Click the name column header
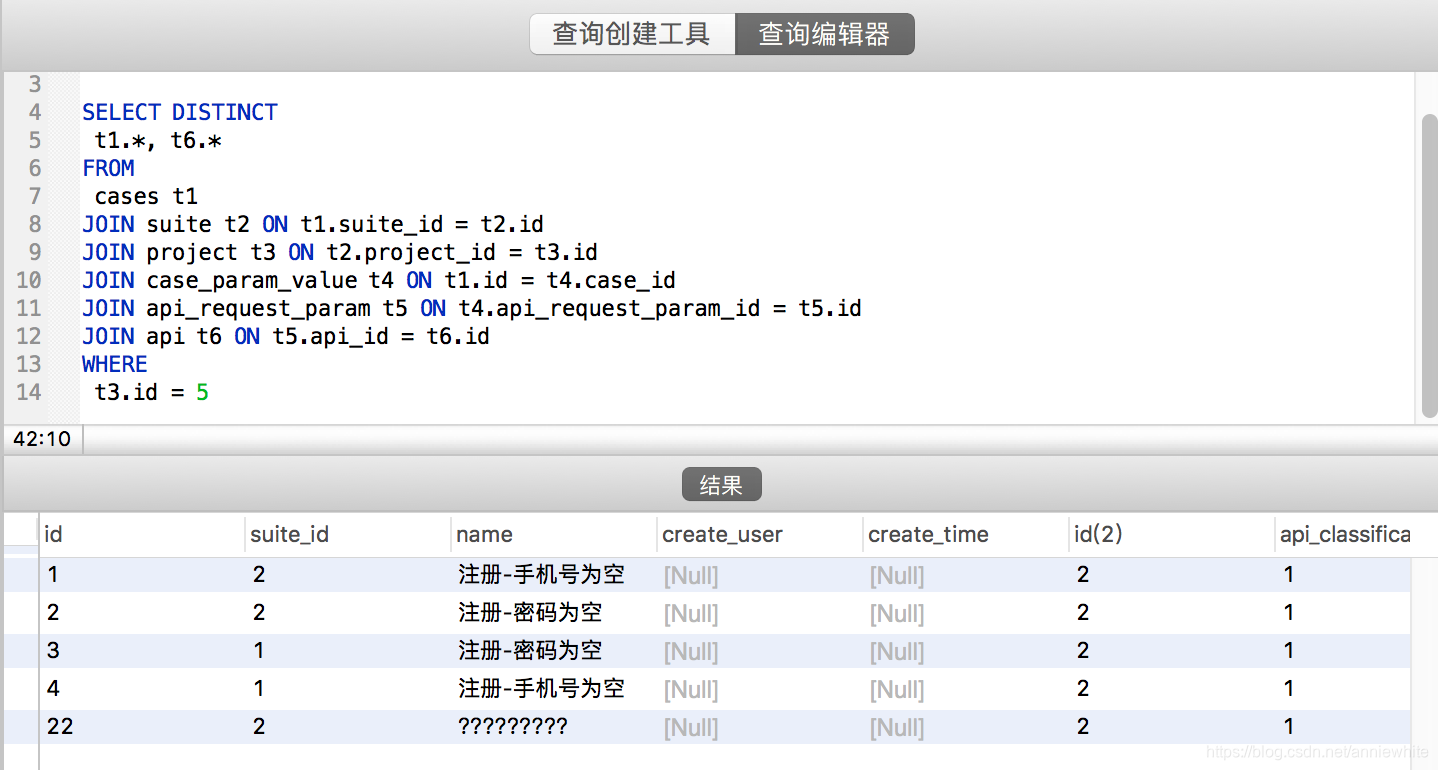 (554, 535)
